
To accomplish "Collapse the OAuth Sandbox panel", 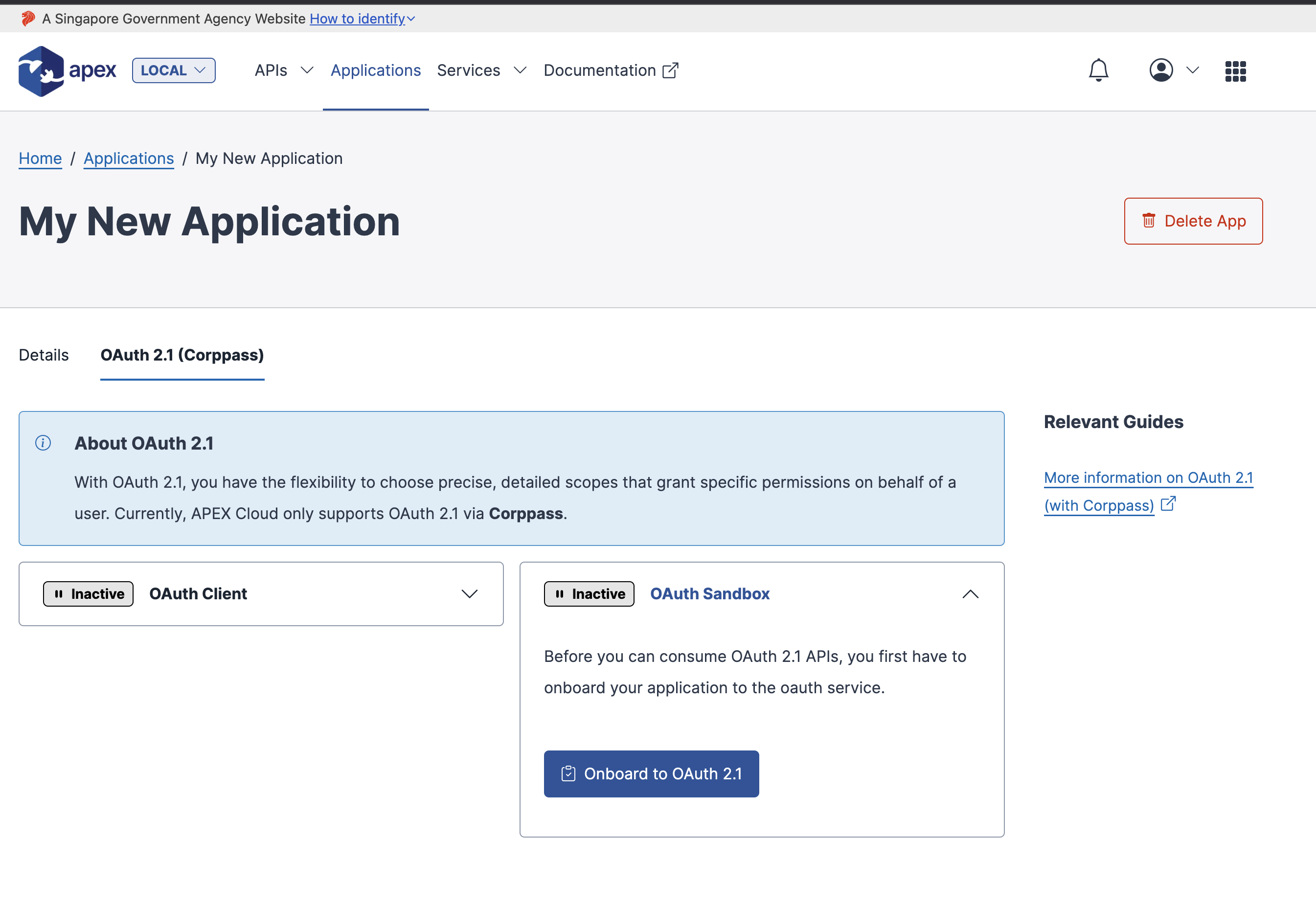I will point(971,593).
